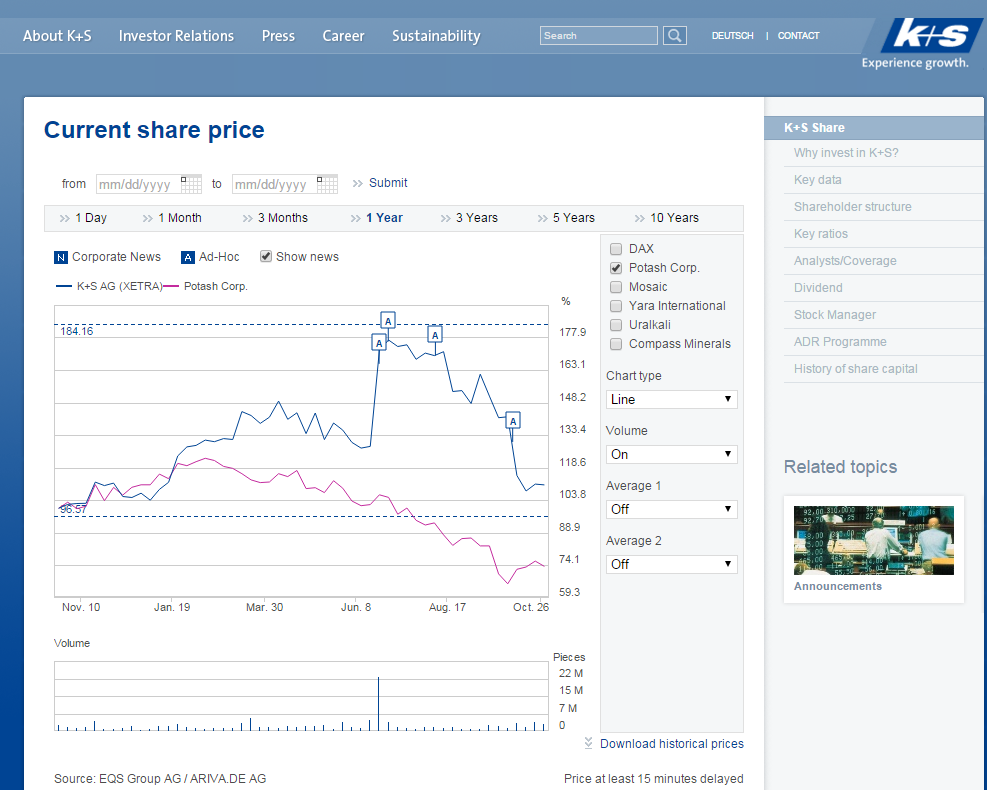
Task: Click the Announcements thumbnail image
Action: pos(873,540)
